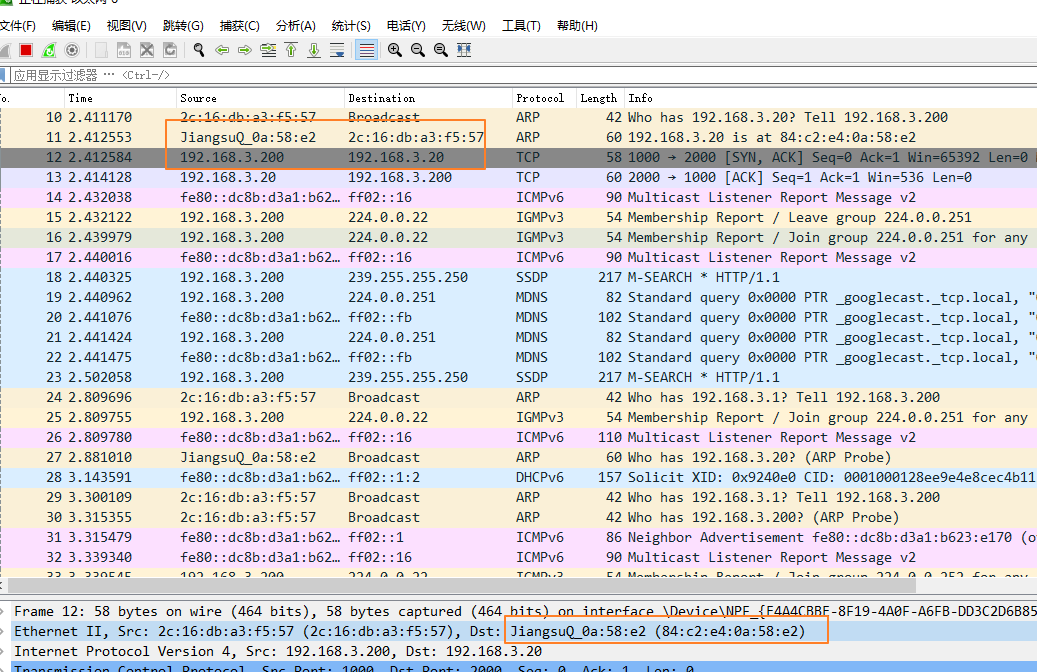This screenshot has width=1037, height=672.
Task: Sort packets by Protocol column header
Action: tap(540, 98)
